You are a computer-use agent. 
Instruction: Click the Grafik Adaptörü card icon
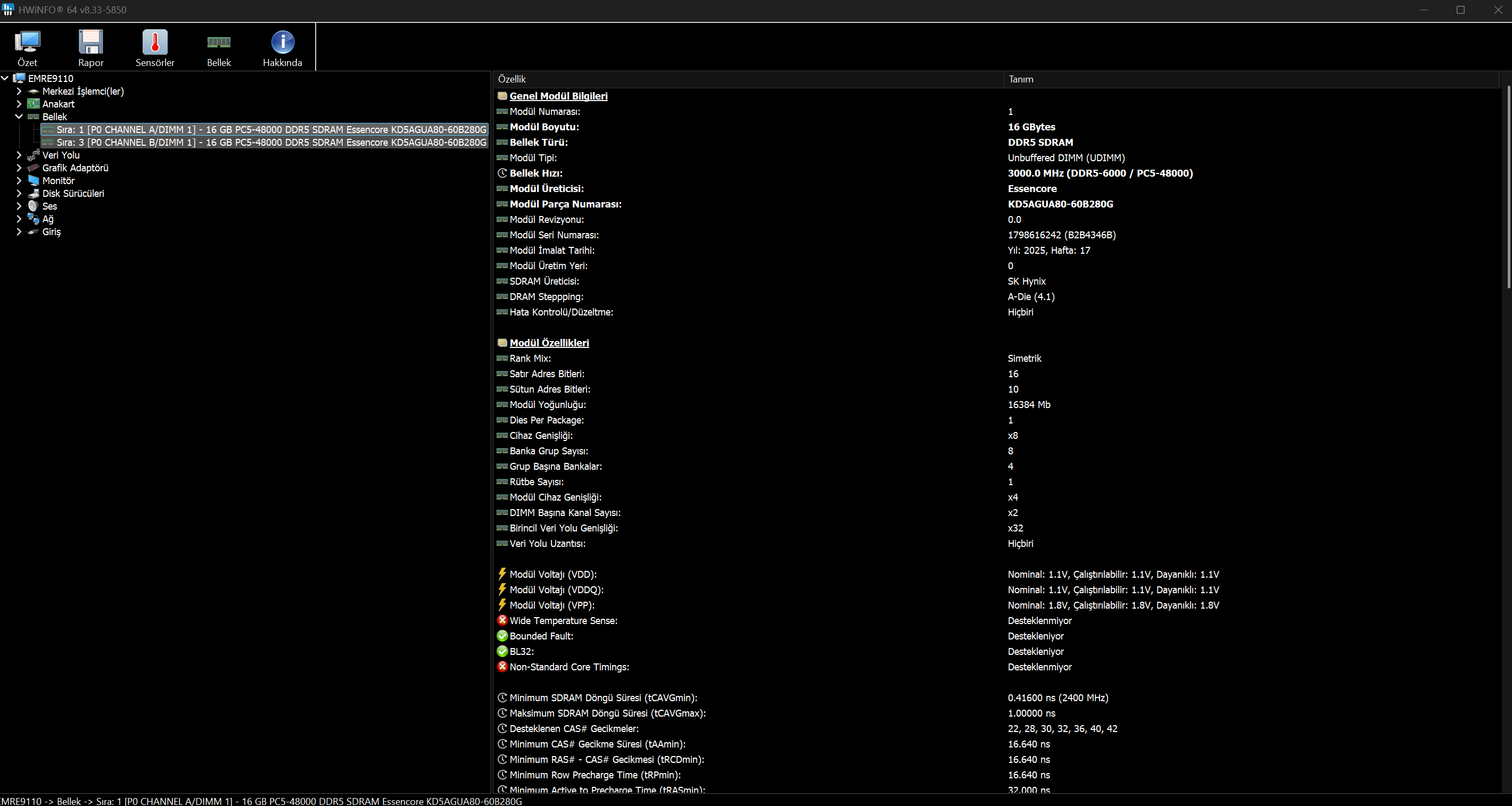(34, 168)
